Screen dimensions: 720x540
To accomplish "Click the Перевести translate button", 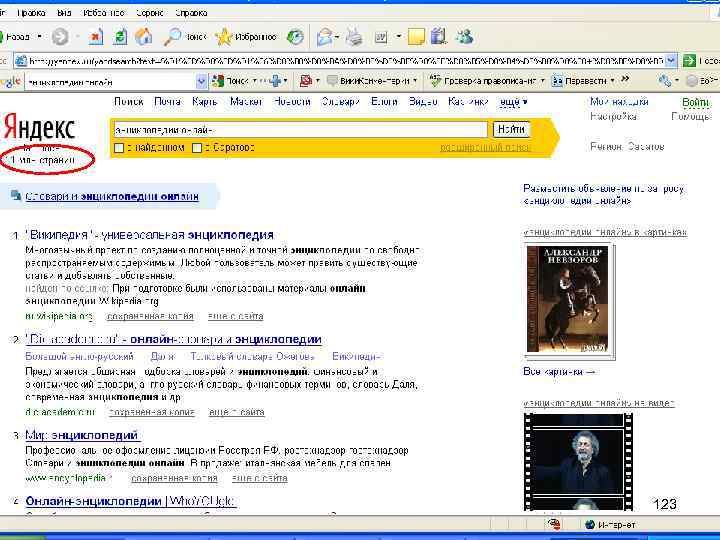I will pyautogui.click(x=579, y=81).
